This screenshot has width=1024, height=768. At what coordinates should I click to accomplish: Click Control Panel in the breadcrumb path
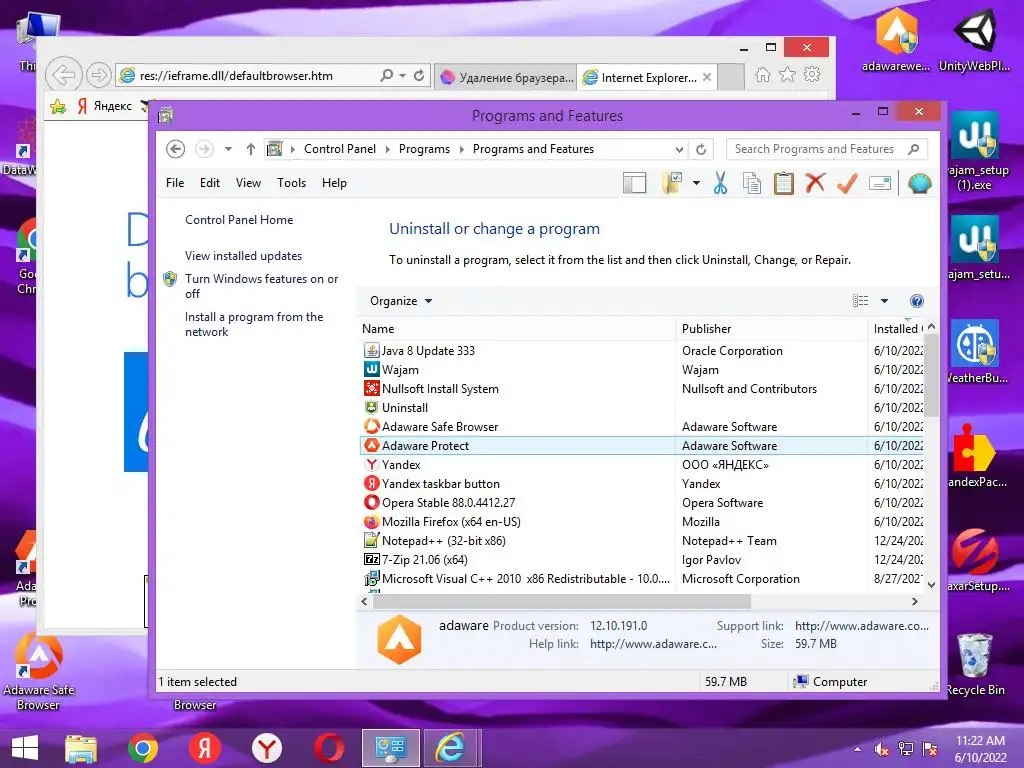coord(340,149)
